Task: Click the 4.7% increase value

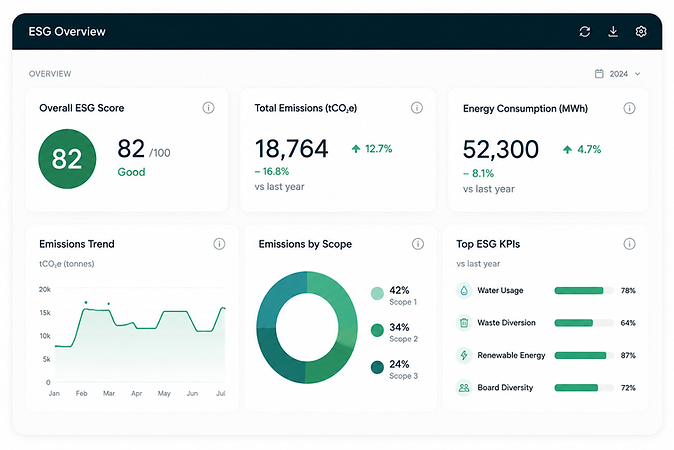Action: [589, 149]
